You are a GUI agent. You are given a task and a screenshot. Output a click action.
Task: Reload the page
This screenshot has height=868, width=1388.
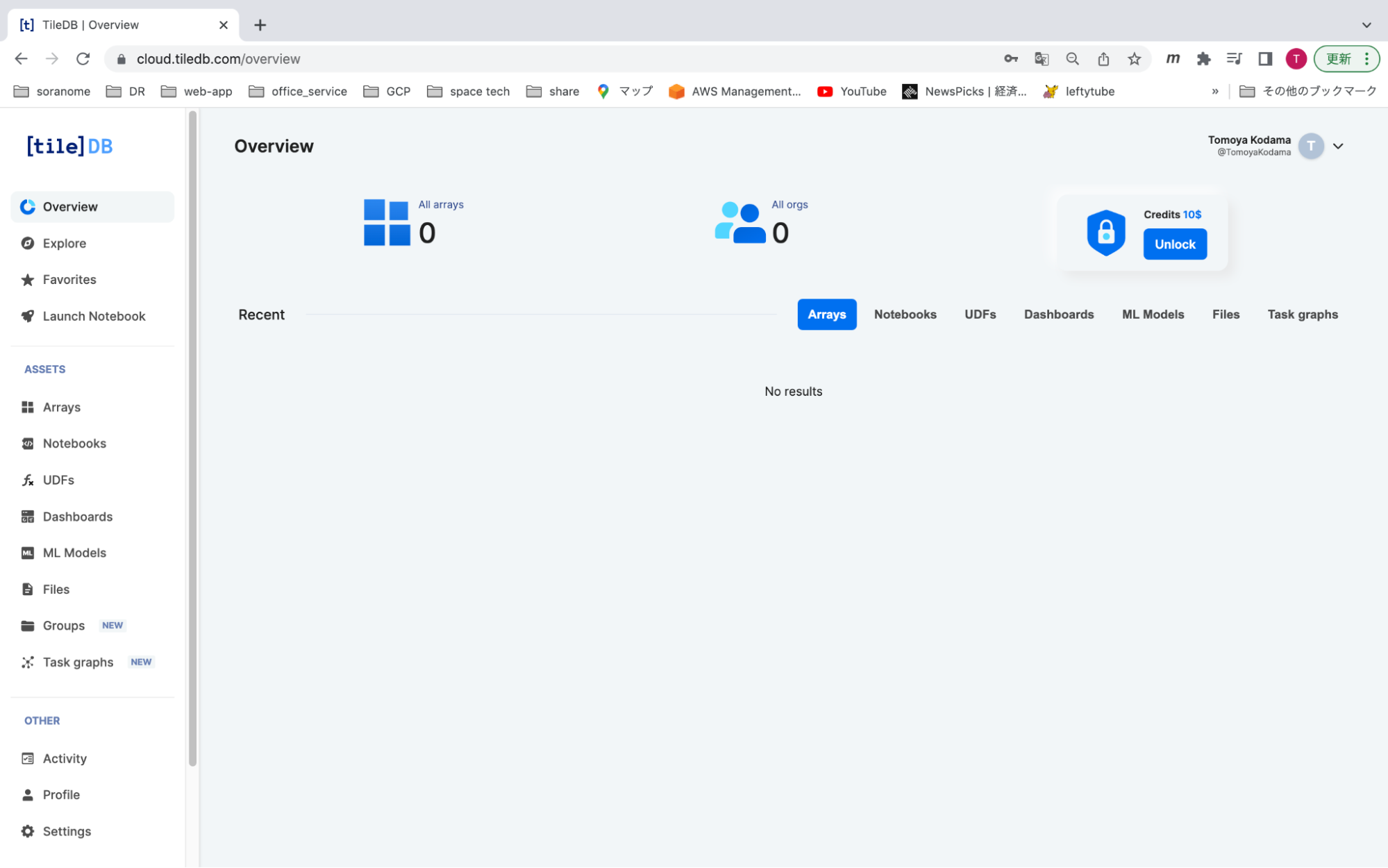[x=83, y=59]
